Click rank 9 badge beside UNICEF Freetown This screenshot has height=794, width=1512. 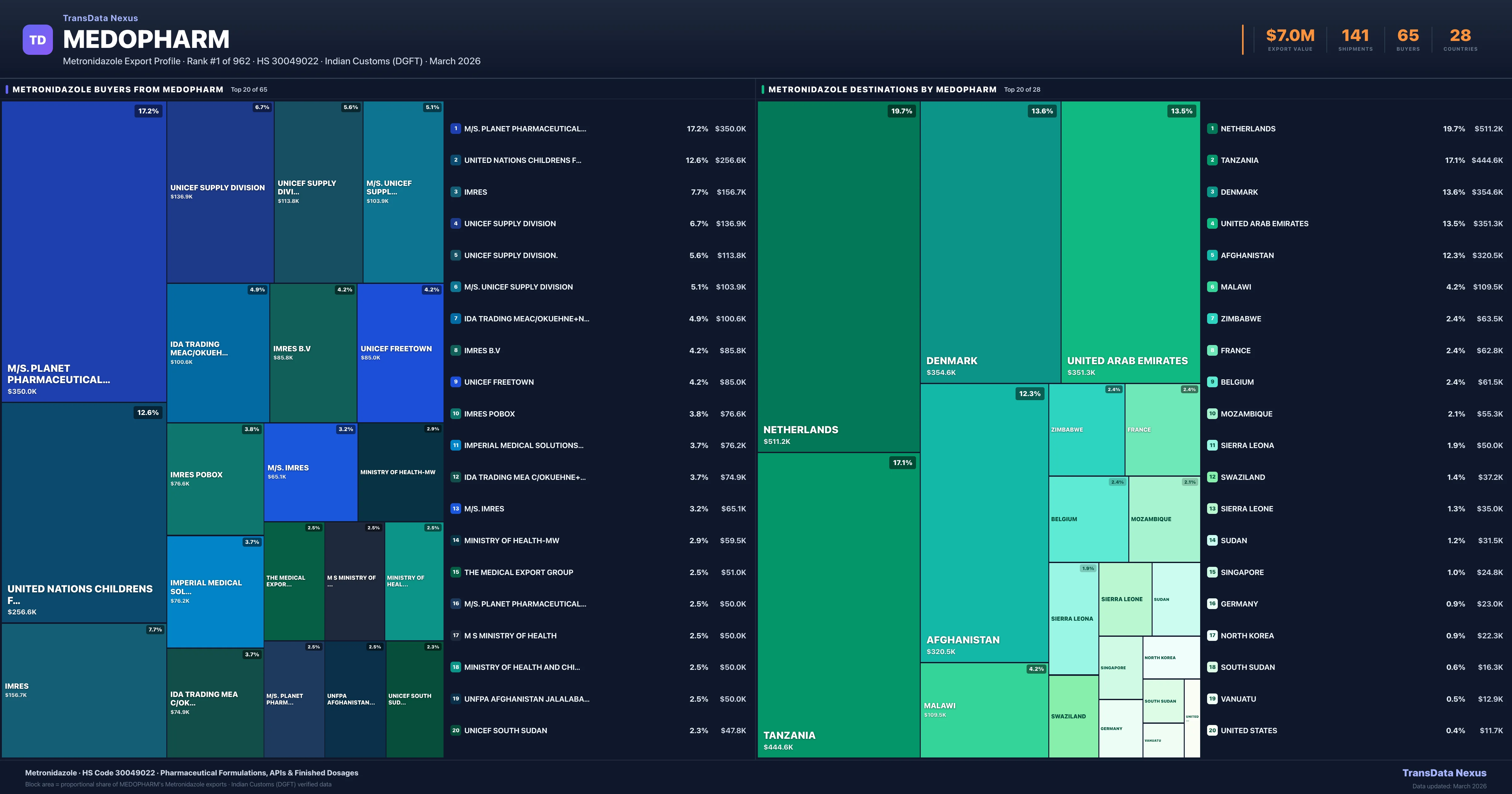(455, 382)
